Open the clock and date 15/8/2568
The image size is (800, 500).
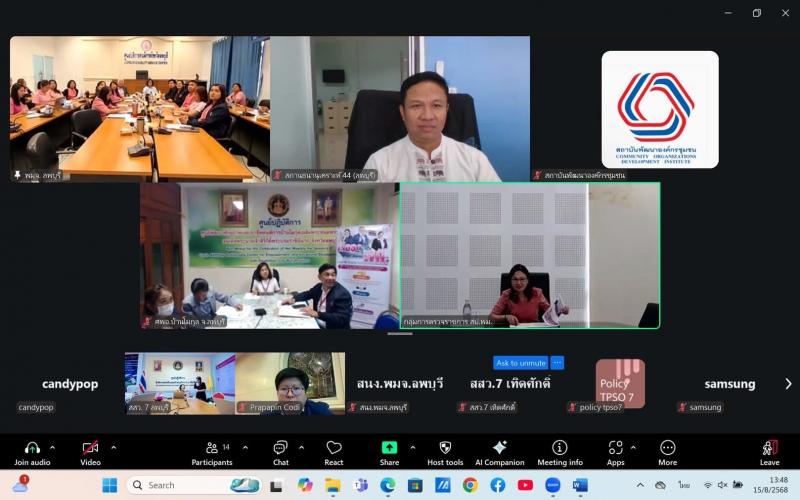(770, 485)
